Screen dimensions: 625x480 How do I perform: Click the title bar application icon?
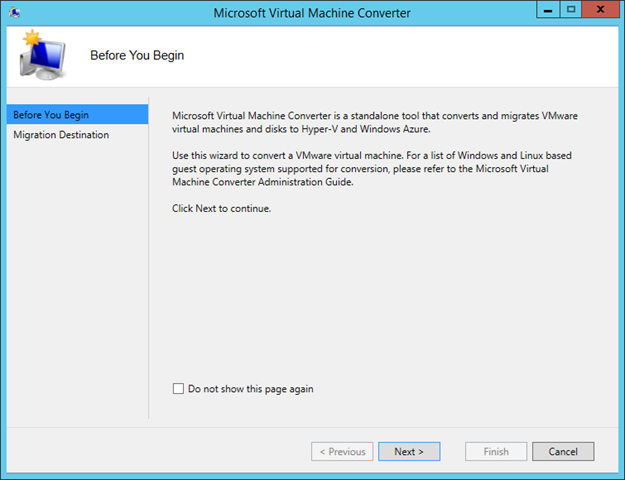pyautogui.click(x=15, y=12)
